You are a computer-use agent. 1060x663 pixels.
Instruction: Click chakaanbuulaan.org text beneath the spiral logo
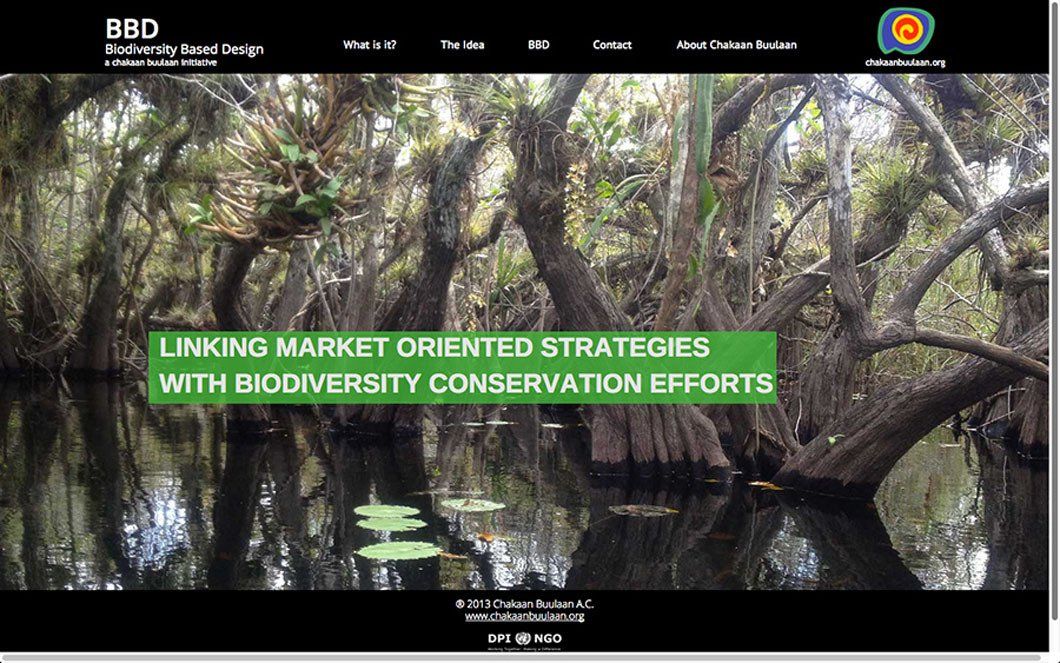point(905,62)
